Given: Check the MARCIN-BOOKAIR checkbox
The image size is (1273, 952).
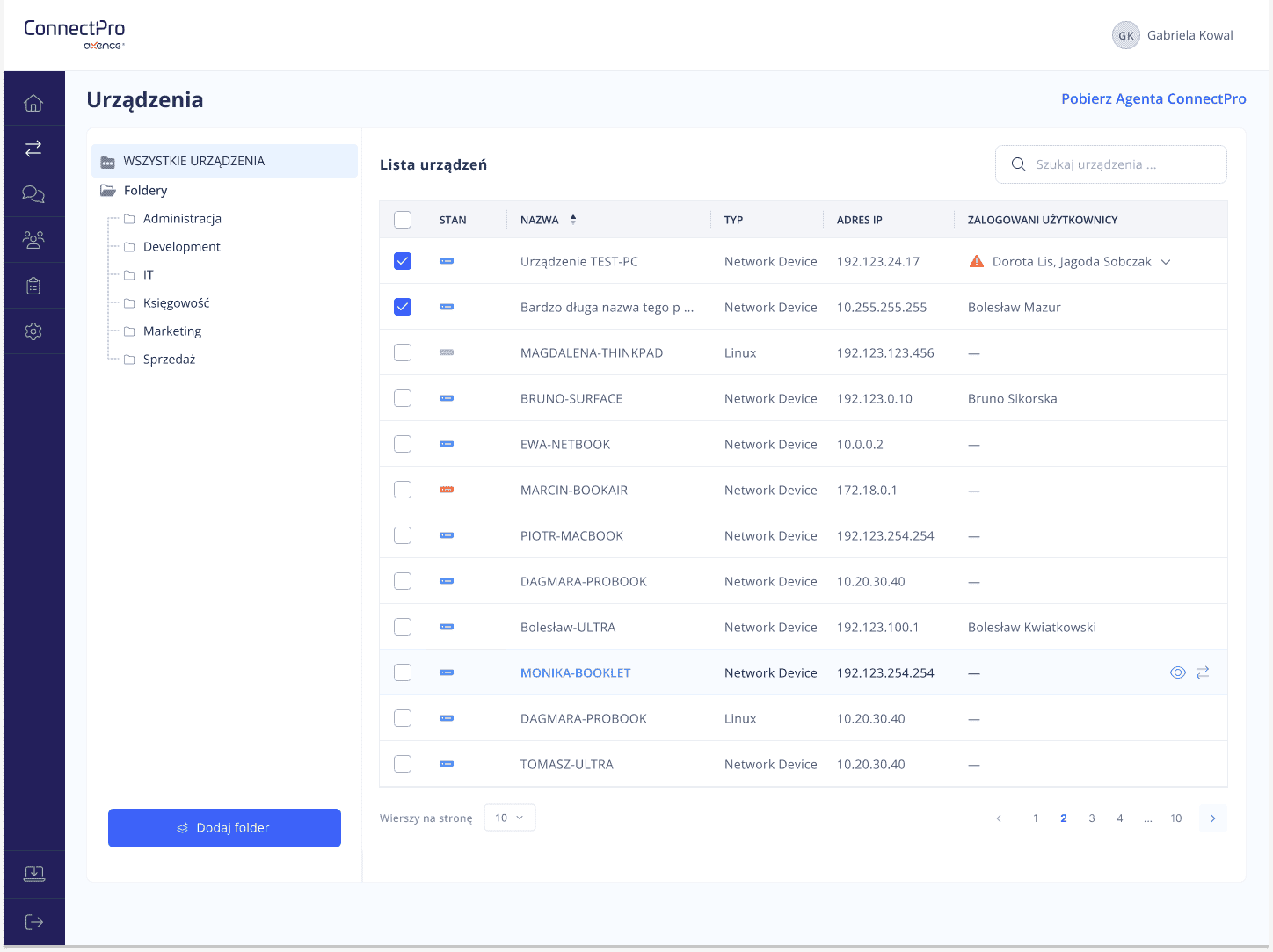Looking at the screenshot, I should point(403,490).
